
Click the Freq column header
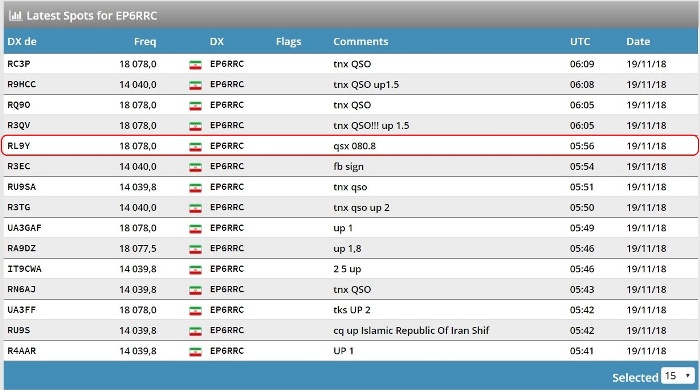(x=145, y=41)
